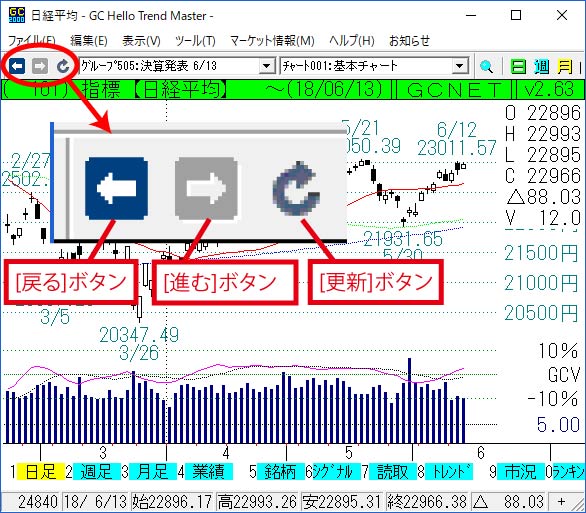
Task: Switch to daily chart with green 日 icon
Action: tap(518, 67)
